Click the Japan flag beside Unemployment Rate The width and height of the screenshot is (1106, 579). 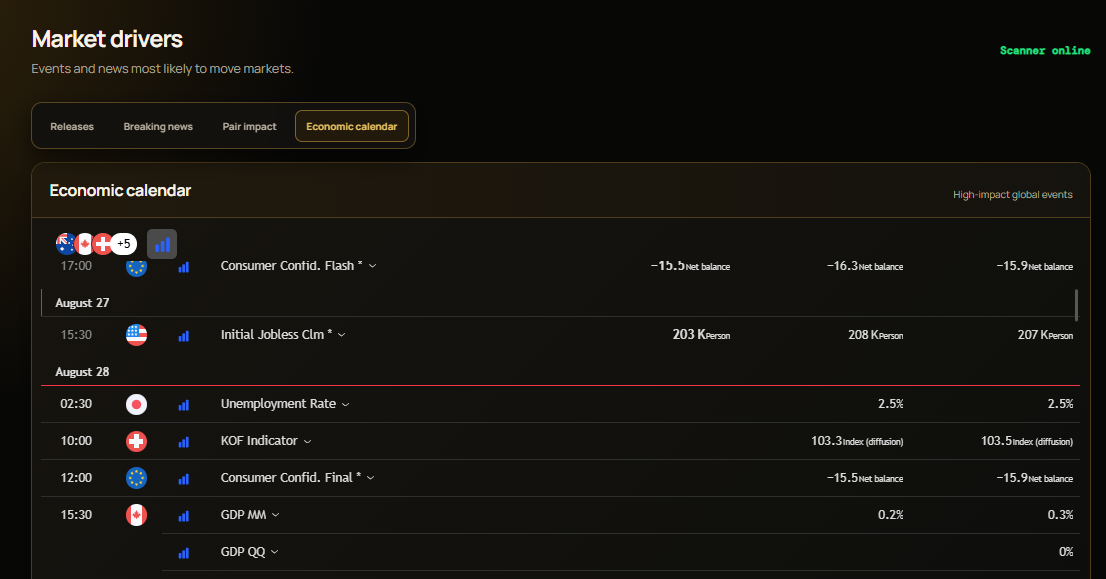[x=136, y=404]
